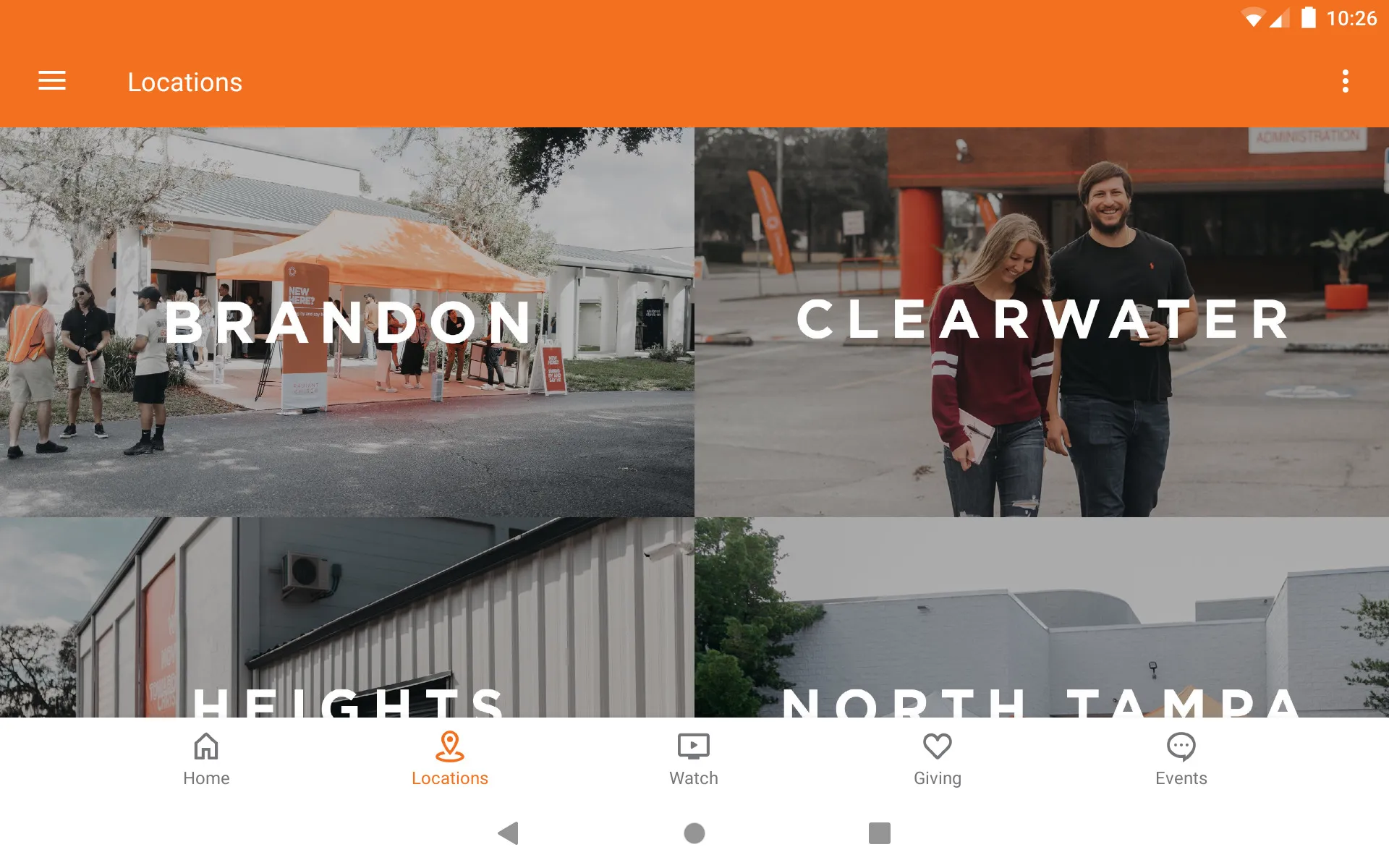Select the Brandon location tile
Image resolution: width=1389 pixels, height=868 pixels.
[x=347, y=318]
